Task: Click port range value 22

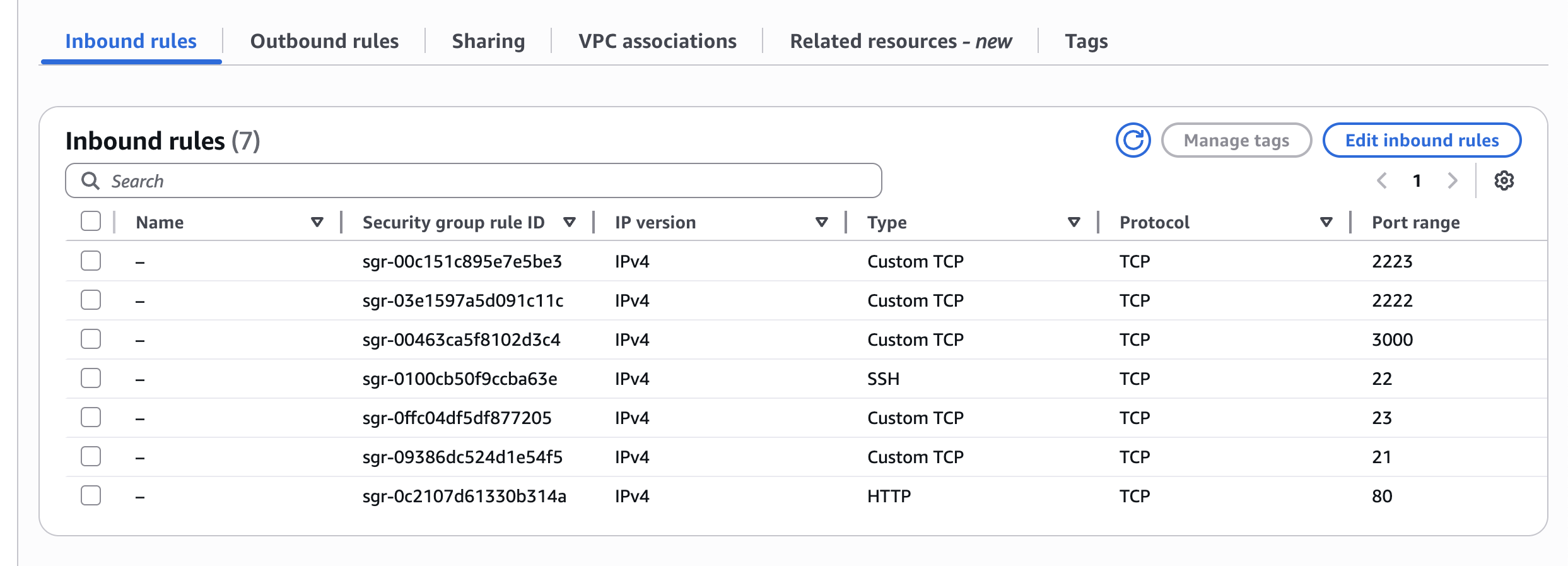Action: click(1382, 379)
